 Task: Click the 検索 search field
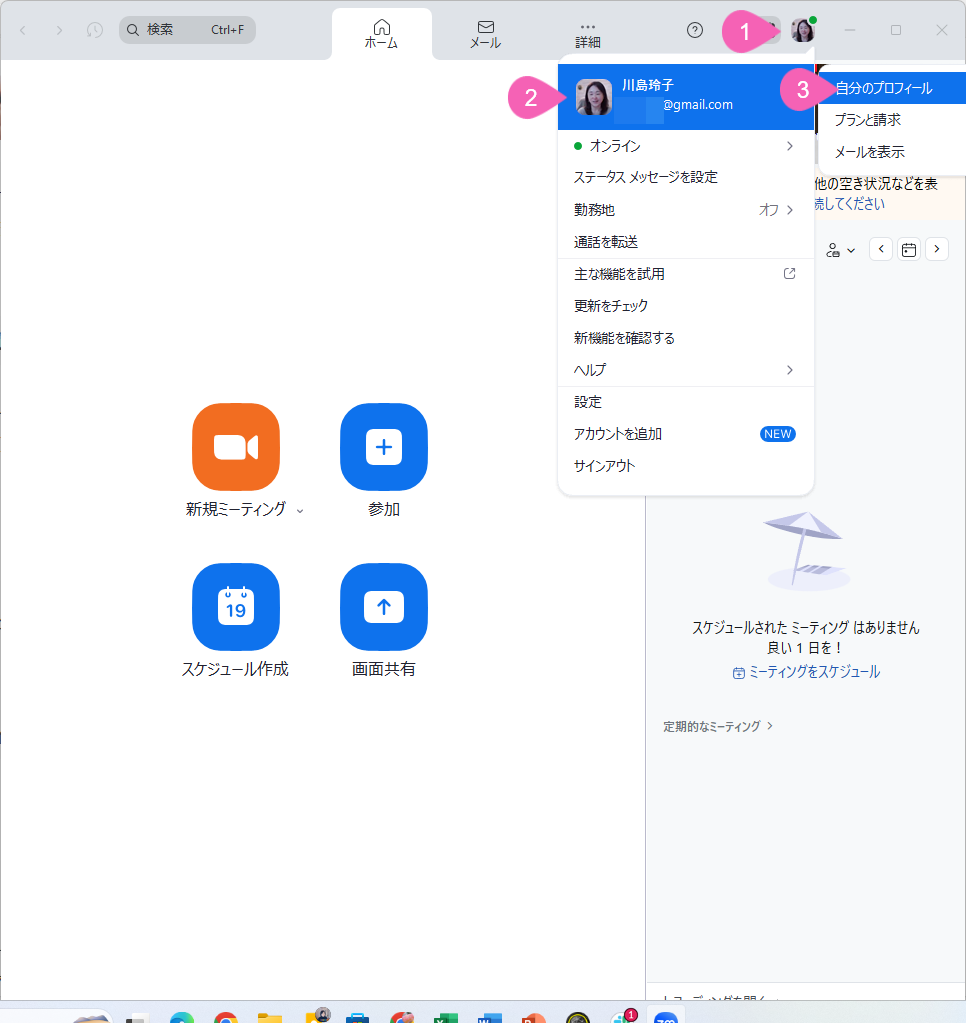pyautogui.click(x=187, y=30)
